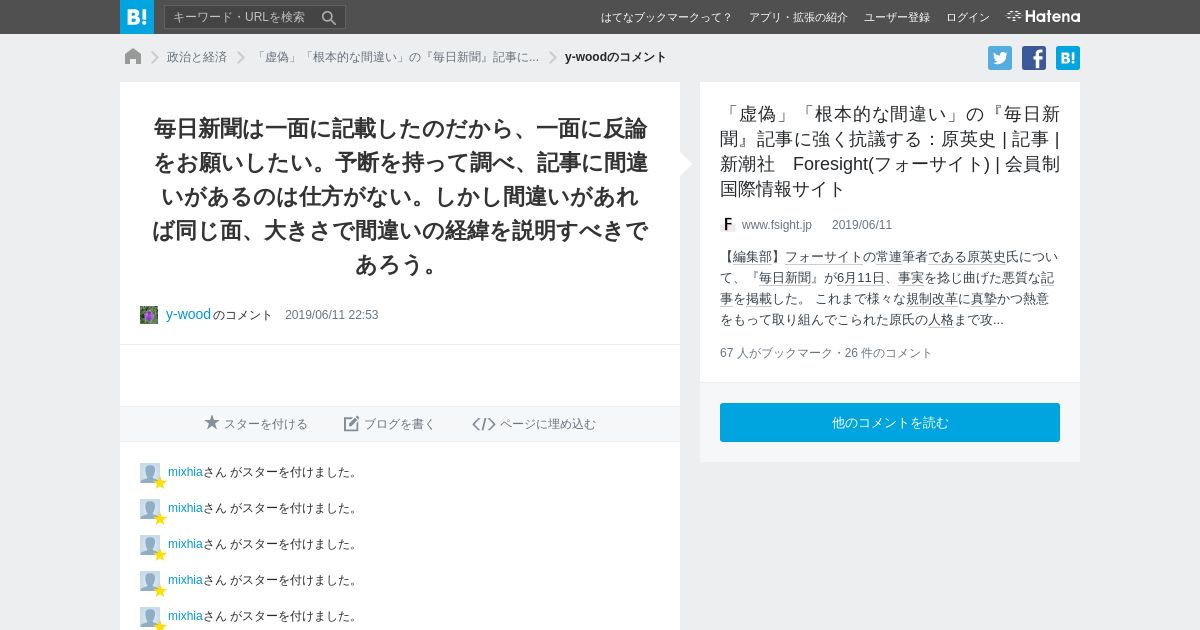Open the article title about 毎日新聞記事に強く抗議する
Screen dimensions: 1200x630
890,151
